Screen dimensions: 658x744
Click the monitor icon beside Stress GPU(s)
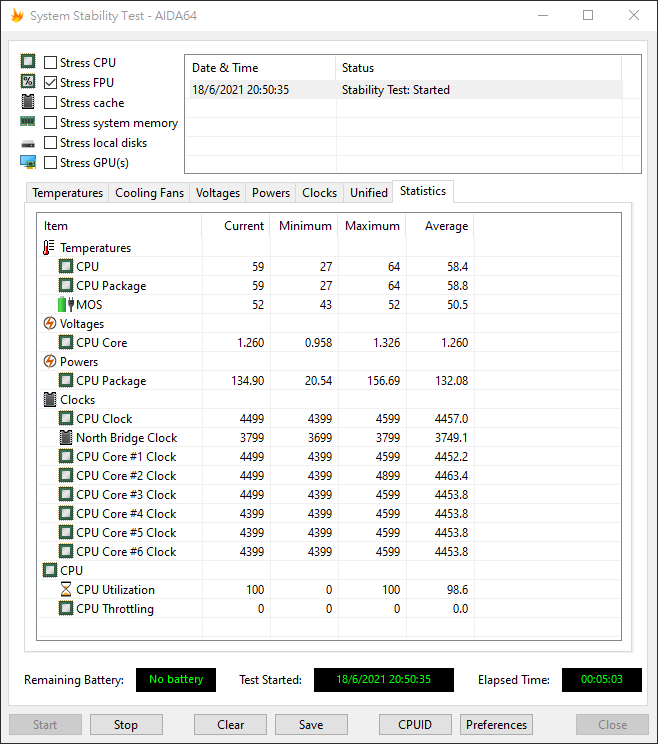(x=28, y=162)
